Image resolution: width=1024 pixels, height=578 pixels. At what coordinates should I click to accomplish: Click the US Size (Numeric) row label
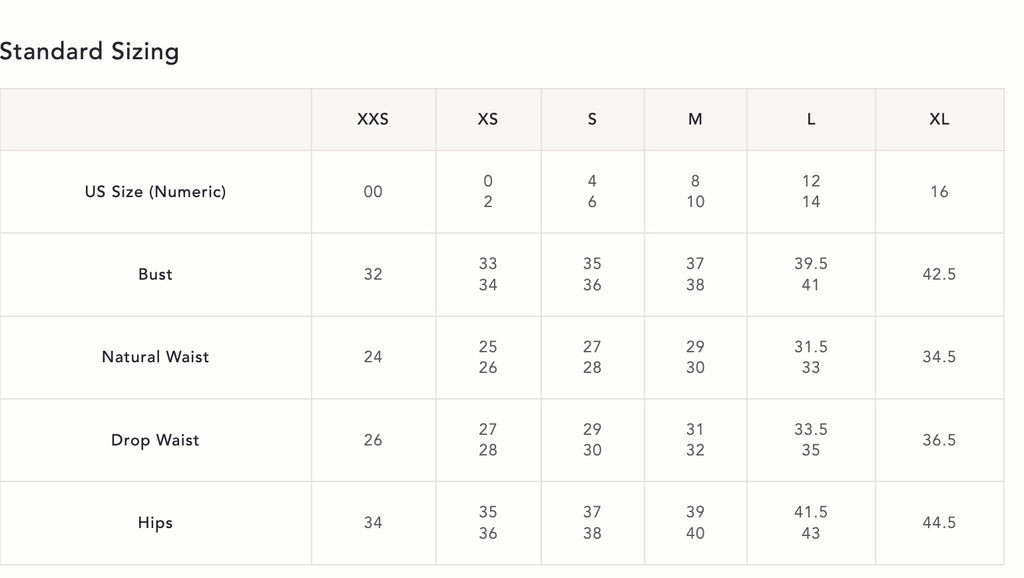tap(155, 191)
